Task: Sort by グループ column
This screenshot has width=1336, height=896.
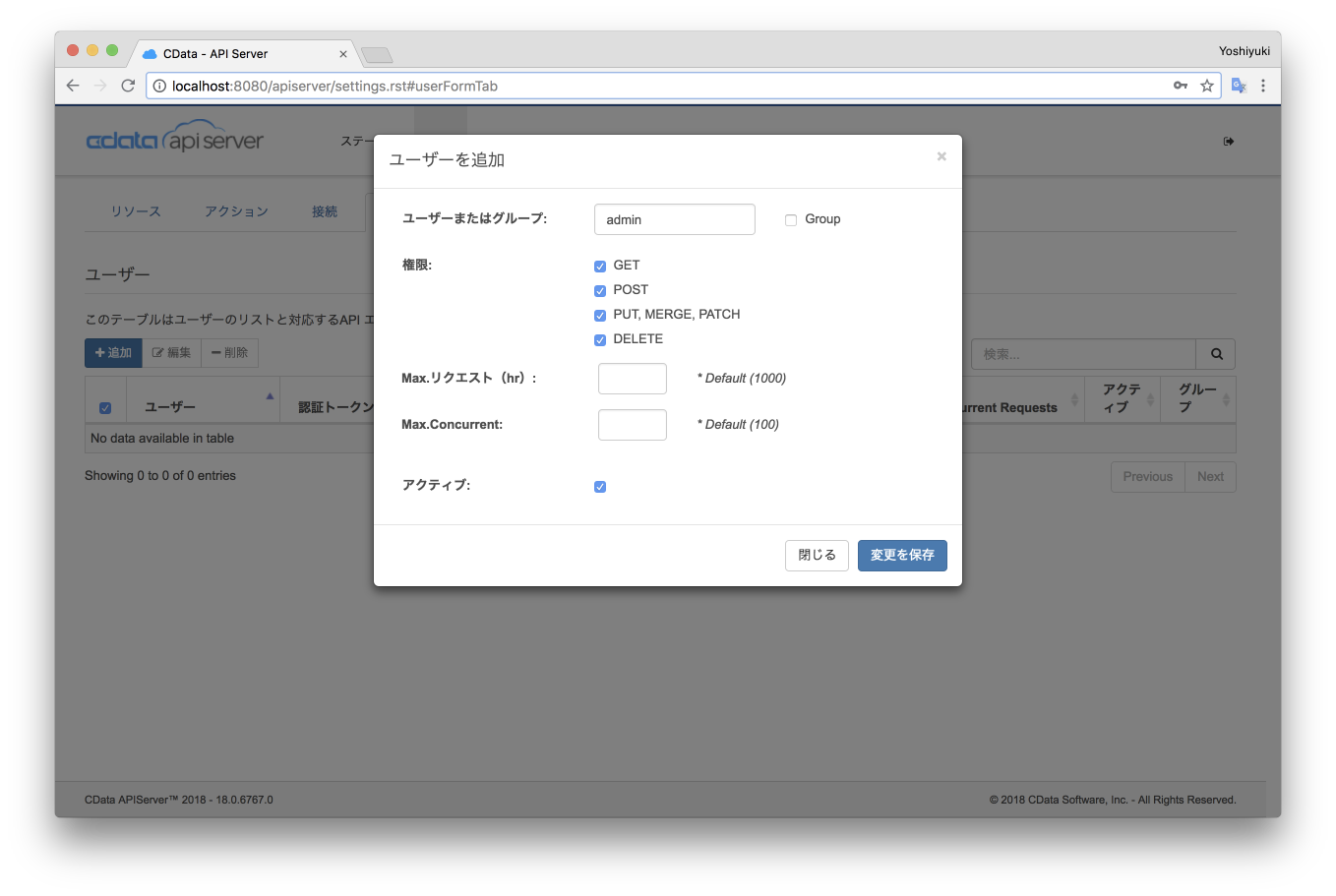Action: [1198, 399]
